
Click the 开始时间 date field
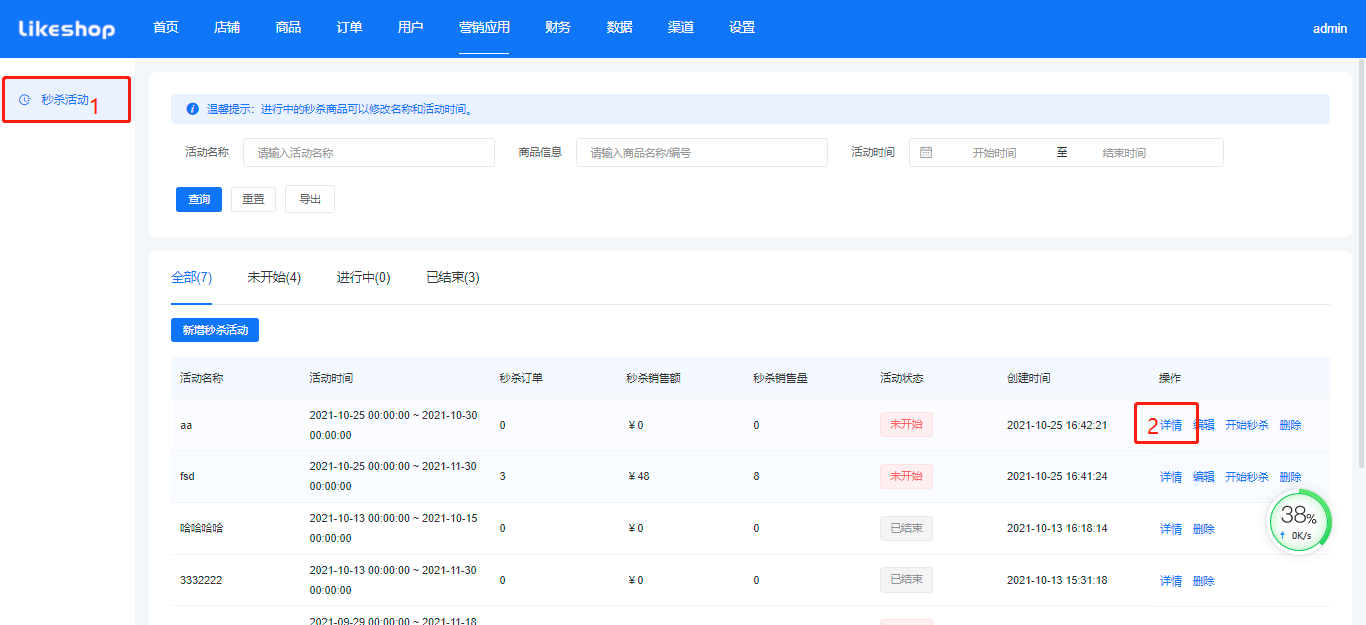click(x=994, y=153)
